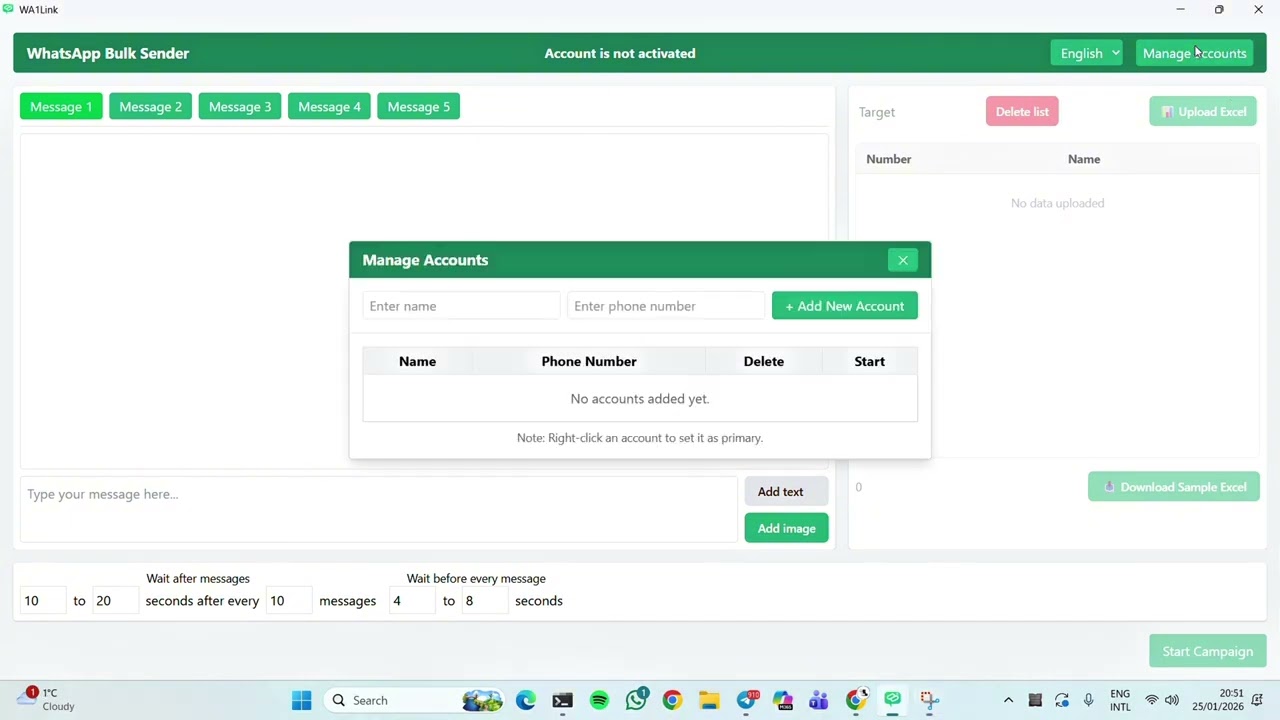Switch to the Message 5 tab

[418, 107]
